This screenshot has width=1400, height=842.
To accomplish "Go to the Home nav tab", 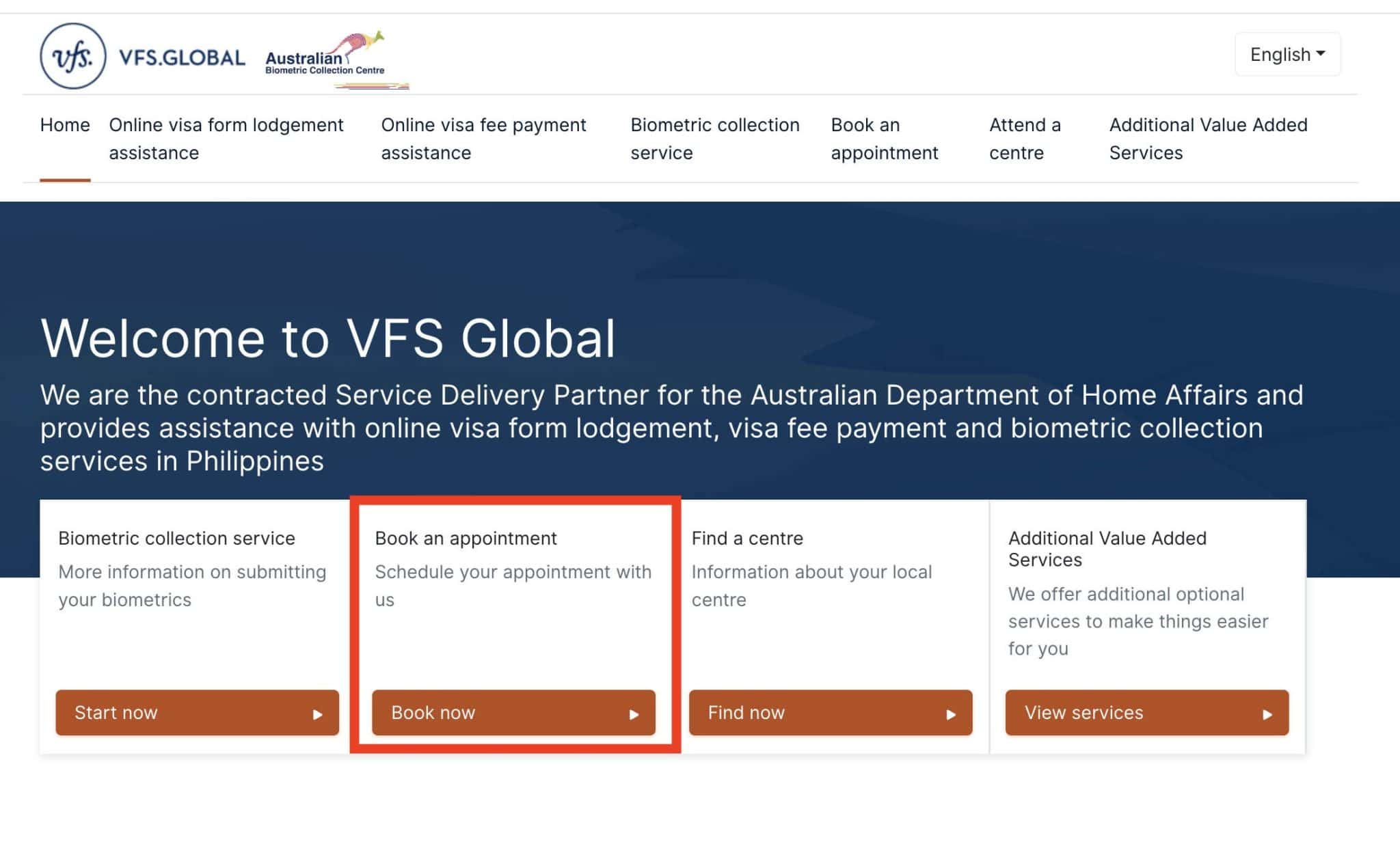I will (65, 125).
